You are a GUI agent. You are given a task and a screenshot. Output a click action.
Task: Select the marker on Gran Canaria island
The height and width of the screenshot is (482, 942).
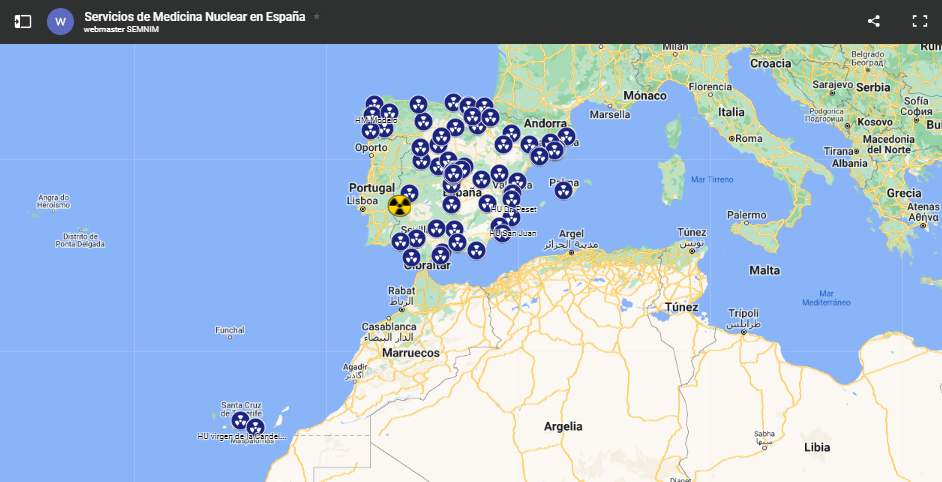pos(256,428)
